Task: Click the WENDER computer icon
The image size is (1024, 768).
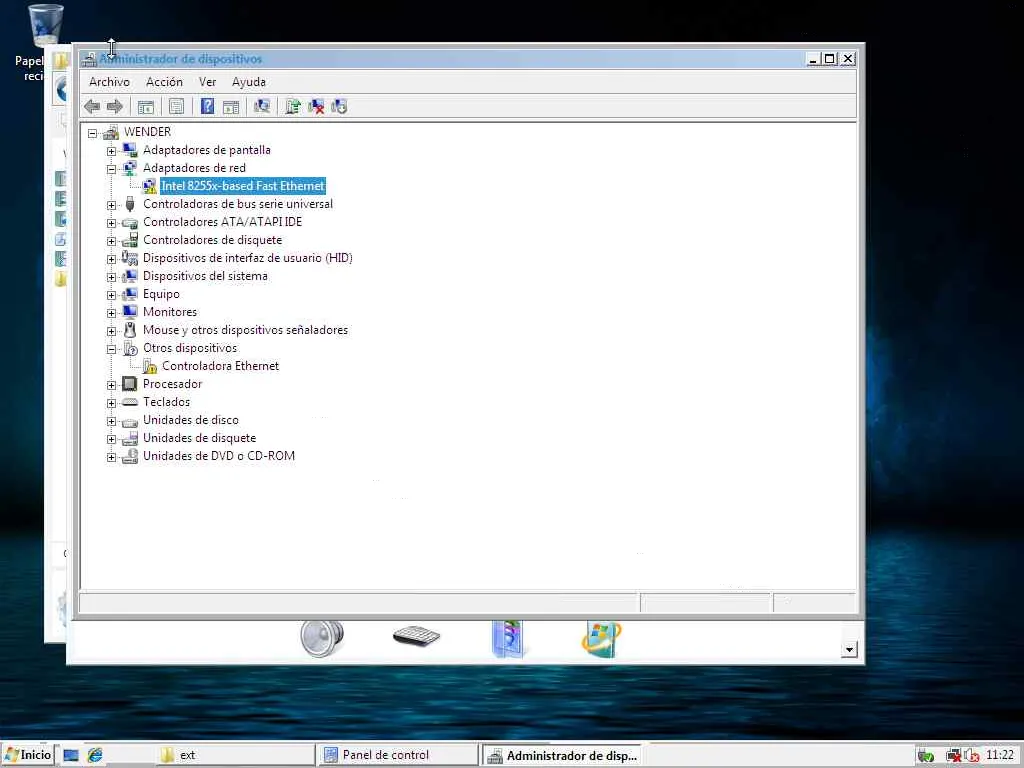Action: (111, 132)
